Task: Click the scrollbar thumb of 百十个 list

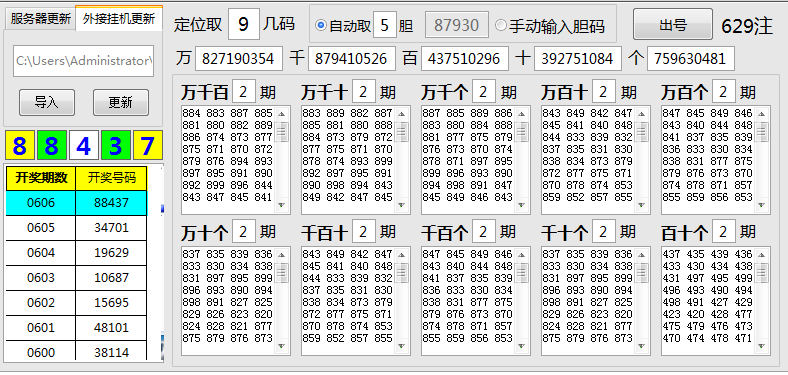Action: 761,273
